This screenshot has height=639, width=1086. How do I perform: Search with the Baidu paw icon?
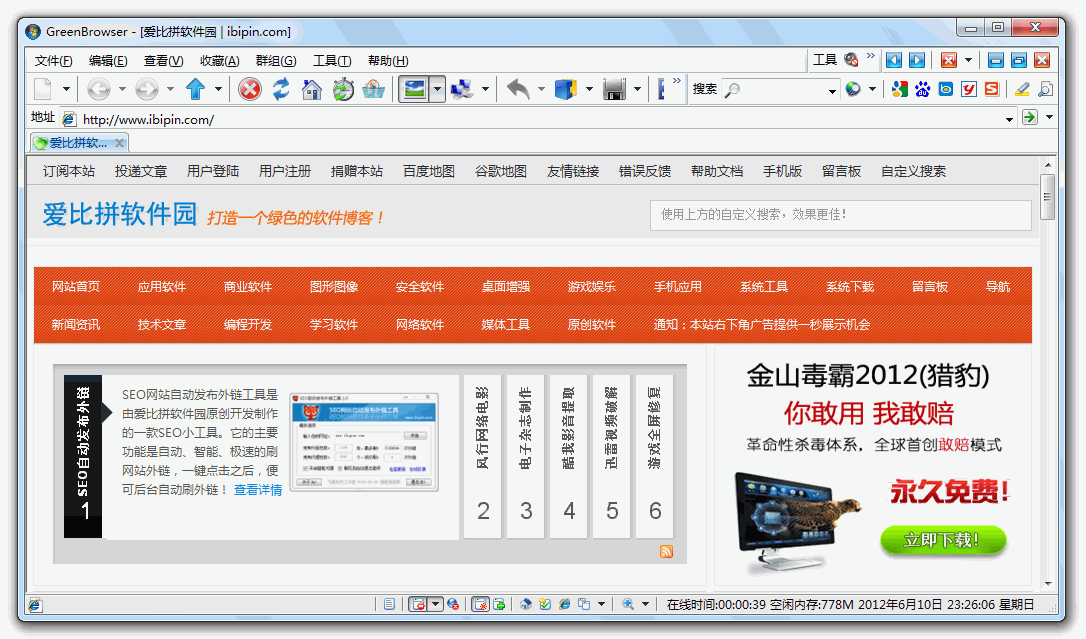point(923,89)
